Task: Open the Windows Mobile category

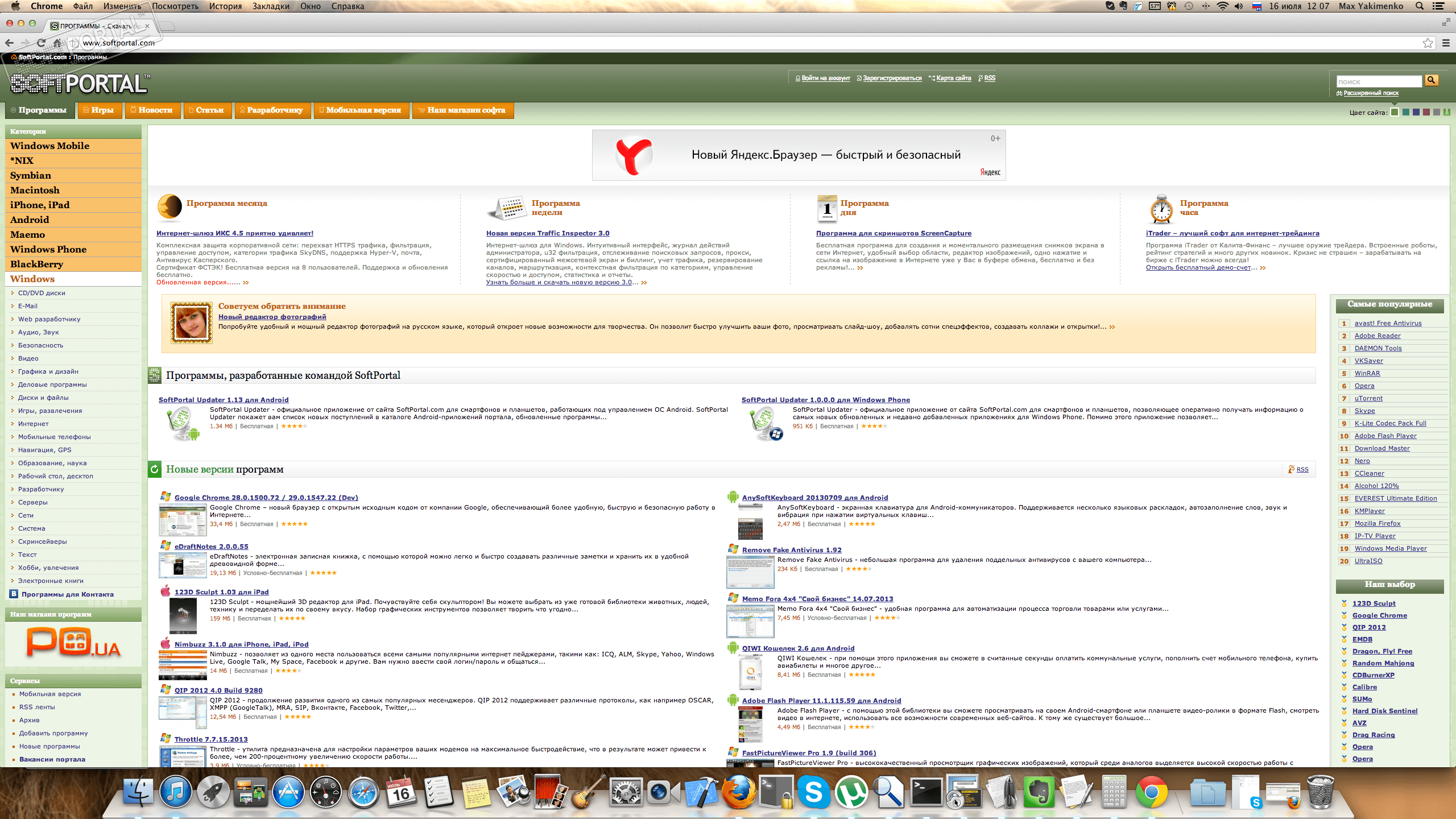Action: pyautogui.click(x=73, y=146)
